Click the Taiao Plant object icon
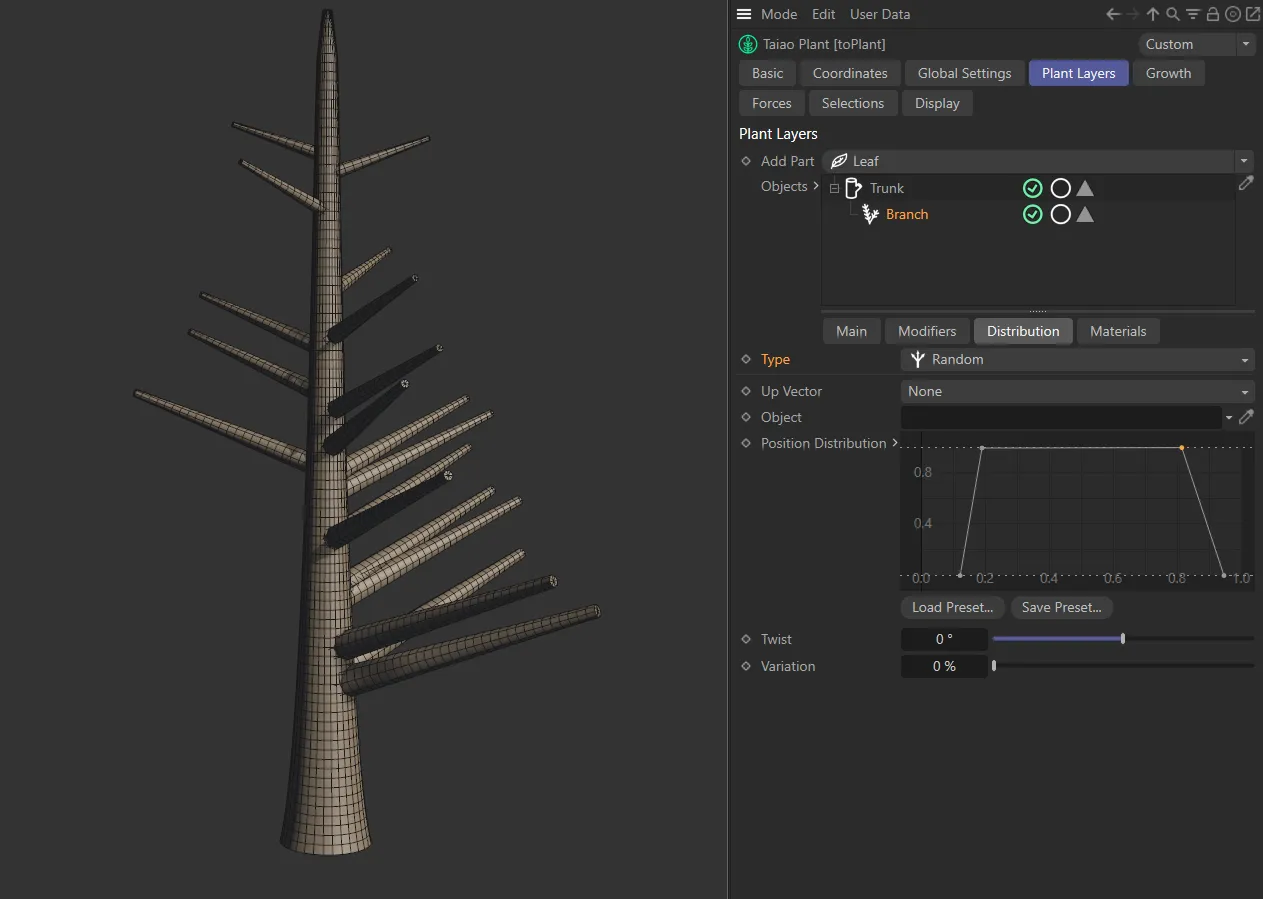Image resolution: width=1263 pixels, height=899 pixels. coord(747,44)
